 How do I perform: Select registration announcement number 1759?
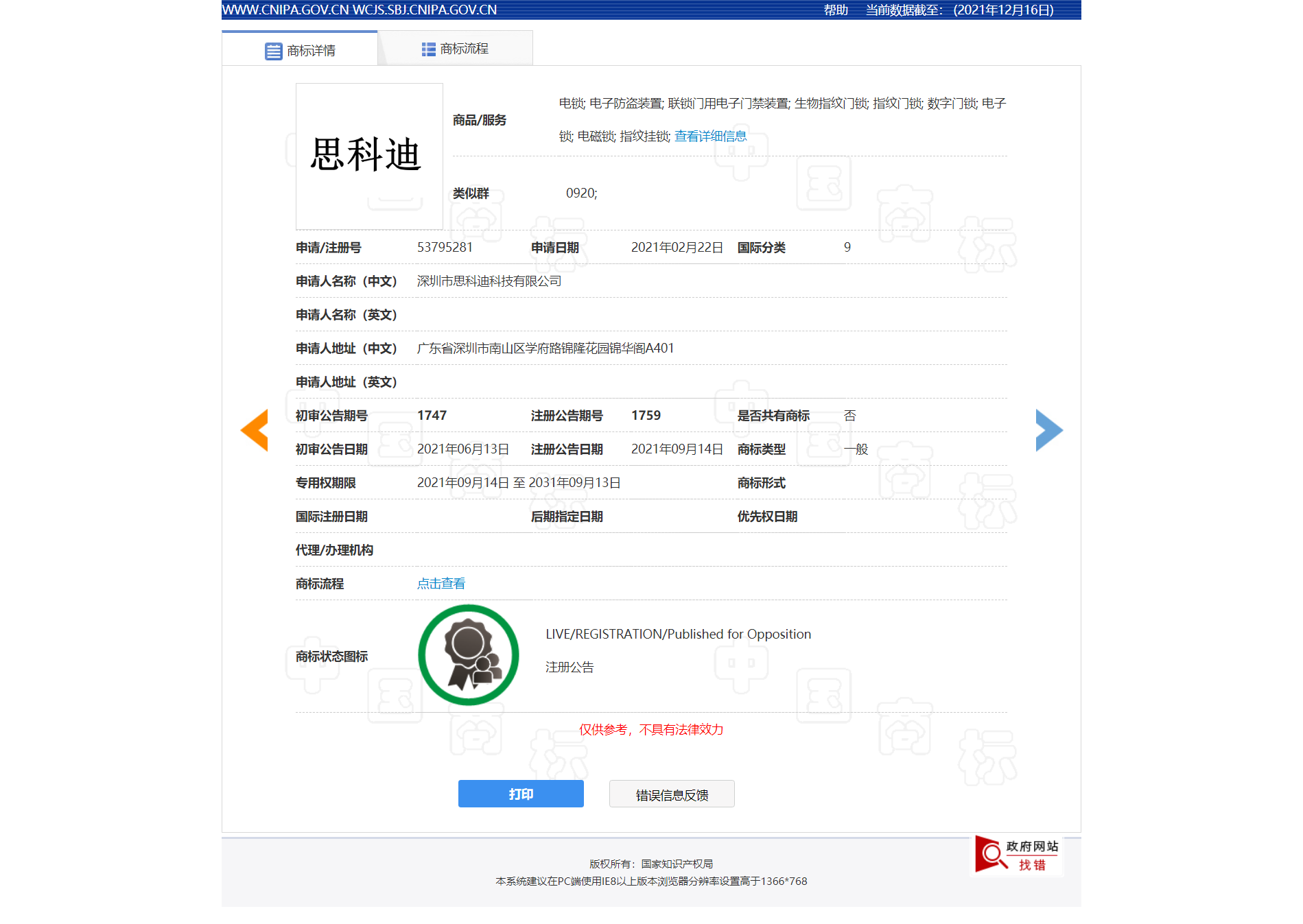[646, 416]
